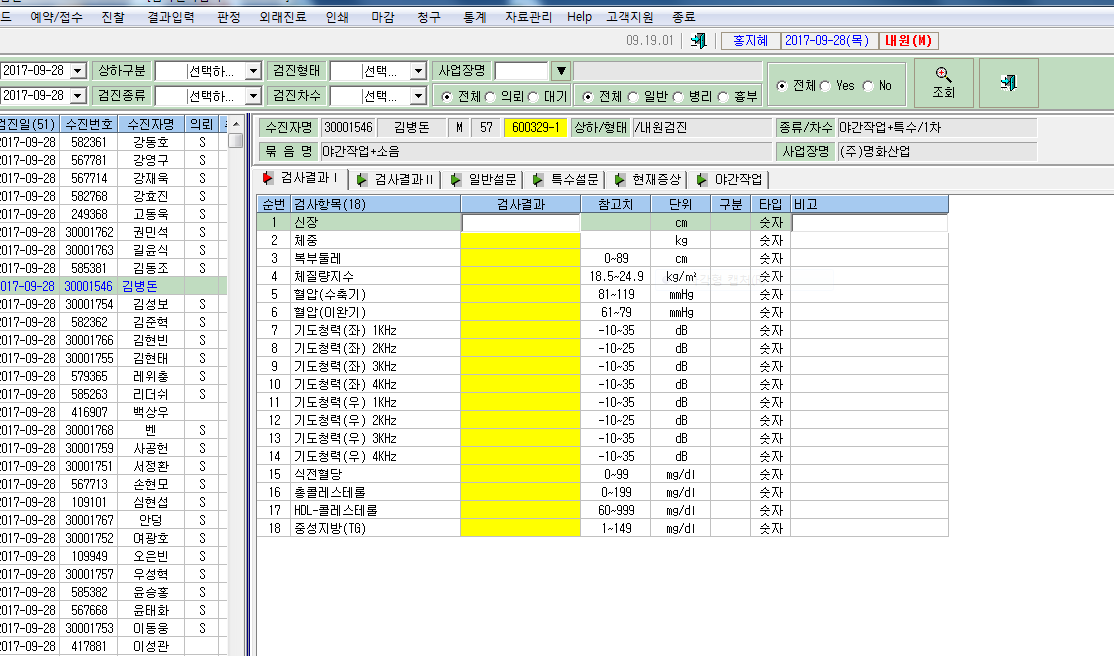Expand the 검진차수 dropdown list
This screenshot has height=656, width=1114.
tap(418, 95)
